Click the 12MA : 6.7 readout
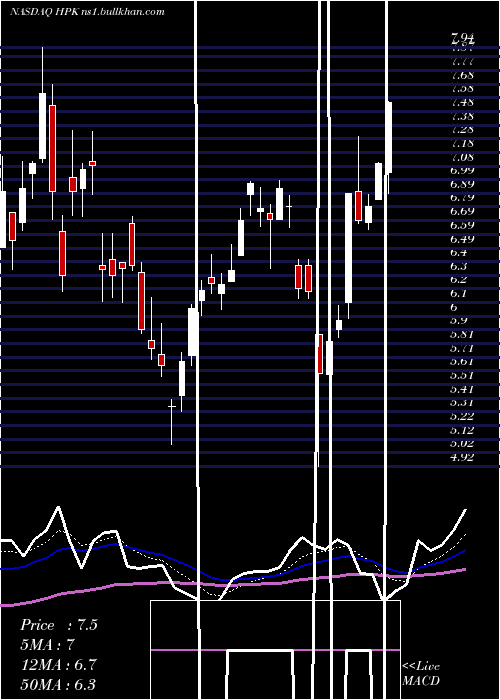Screen dimensions: 500x700 [60, 665]
